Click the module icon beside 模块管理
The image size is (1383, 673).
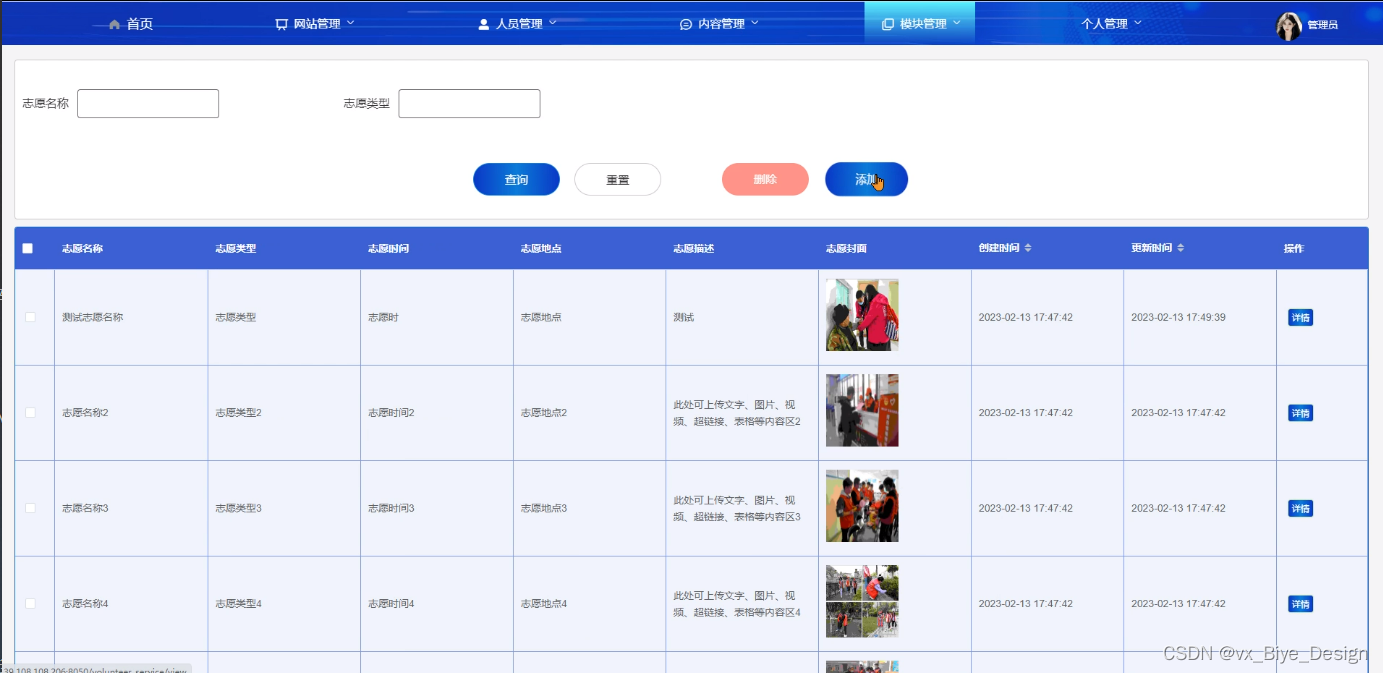click(888, 24)
